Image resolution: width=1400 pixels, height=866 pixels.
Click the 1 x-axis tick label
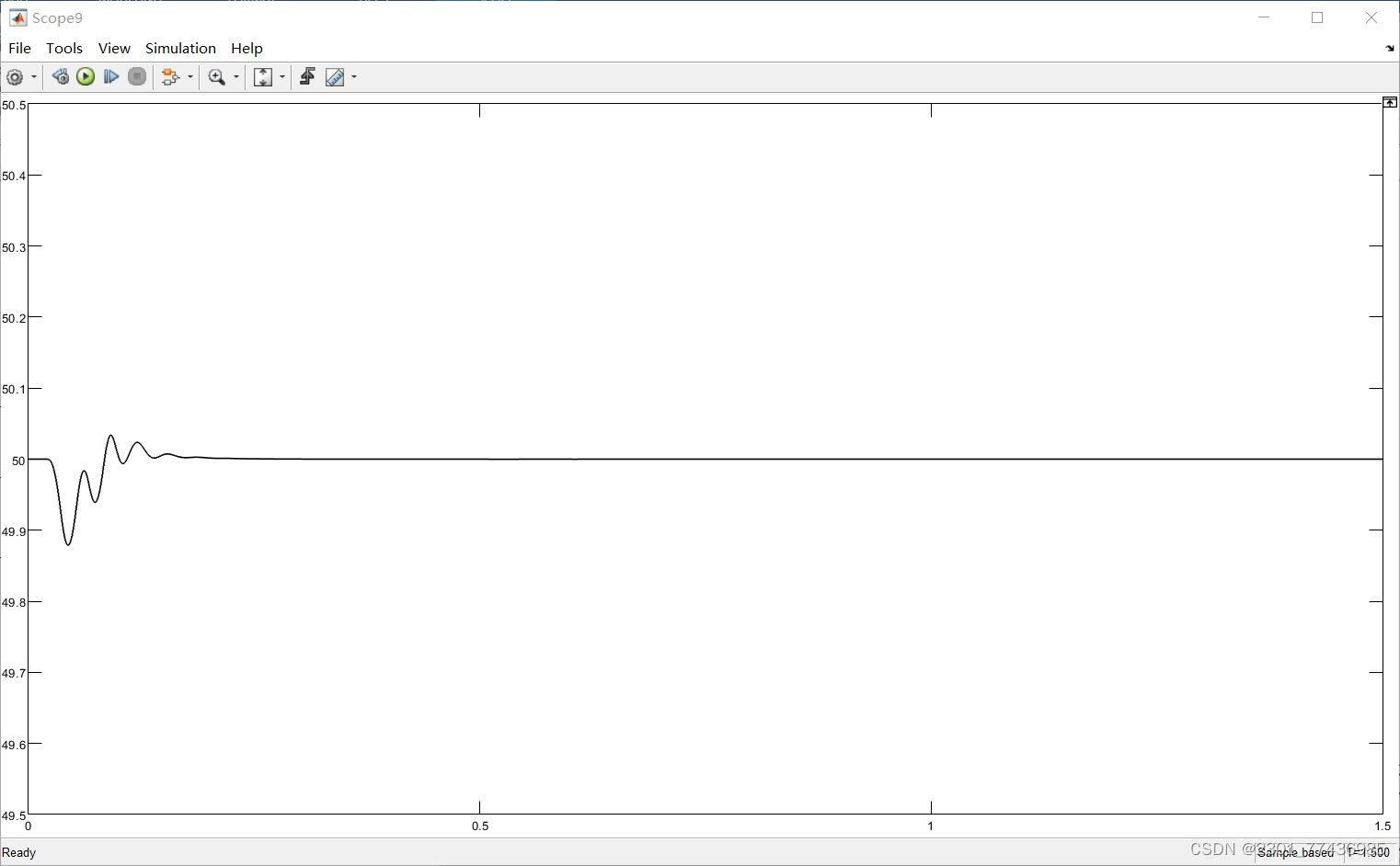pyautogui.click(x=930, y=826)
